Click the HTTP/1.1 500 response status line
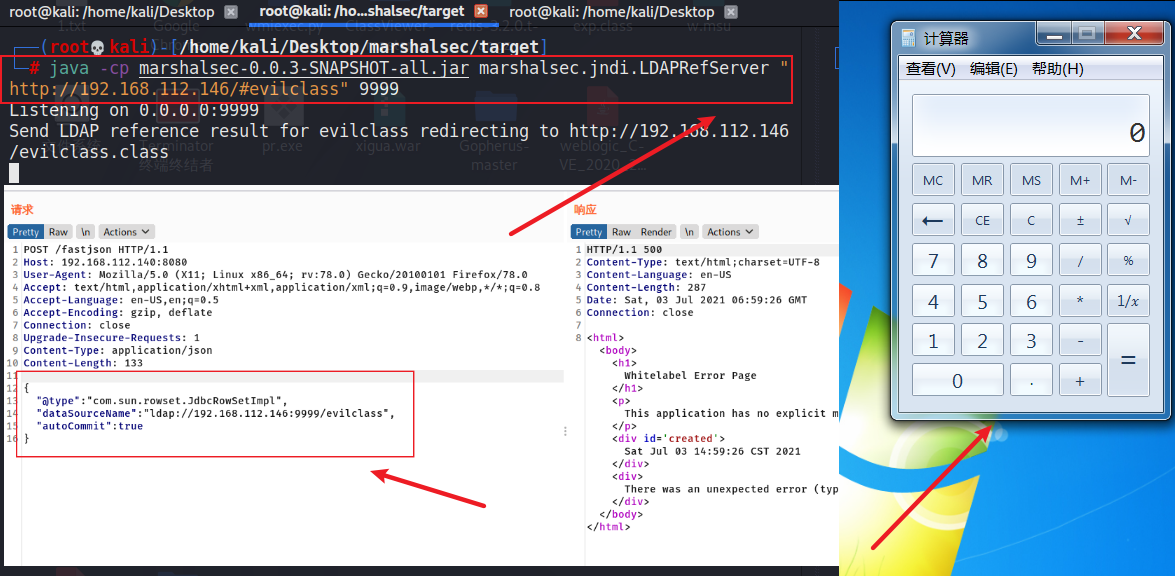 [624, 249]
